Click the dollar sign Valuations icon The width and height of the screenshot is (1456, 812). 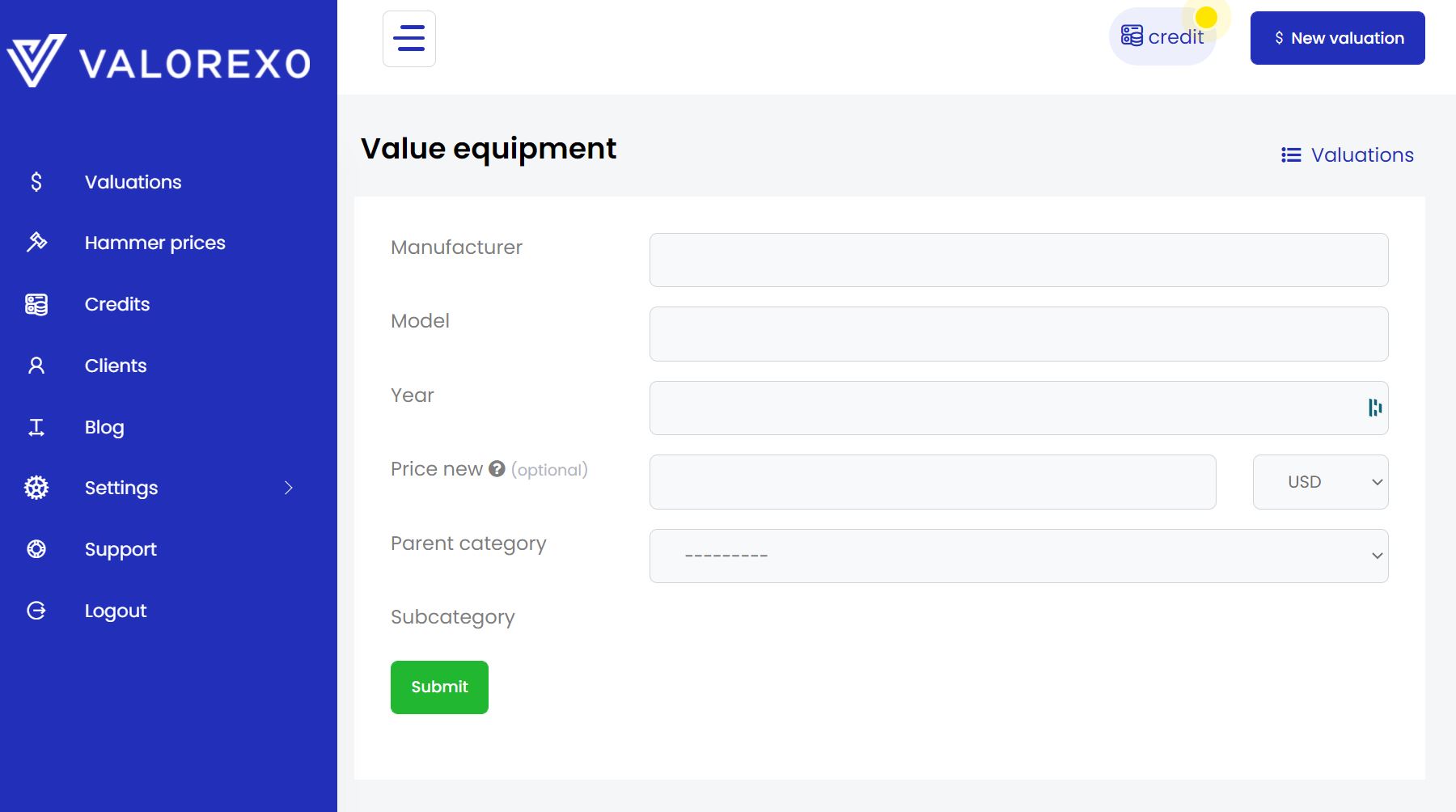point(36,182)
